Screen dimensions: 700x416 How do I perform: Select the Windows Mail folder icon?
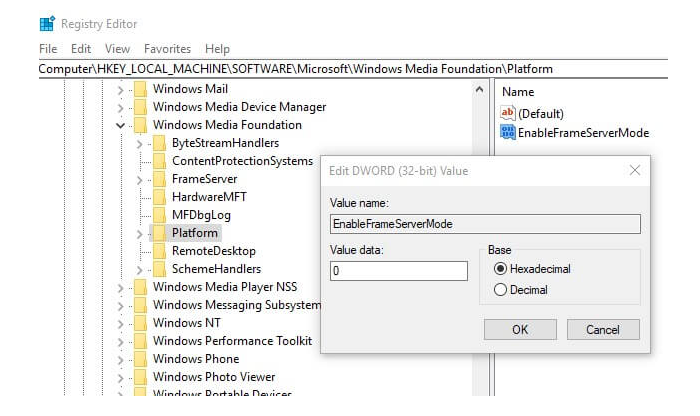(x=140, y=89)
